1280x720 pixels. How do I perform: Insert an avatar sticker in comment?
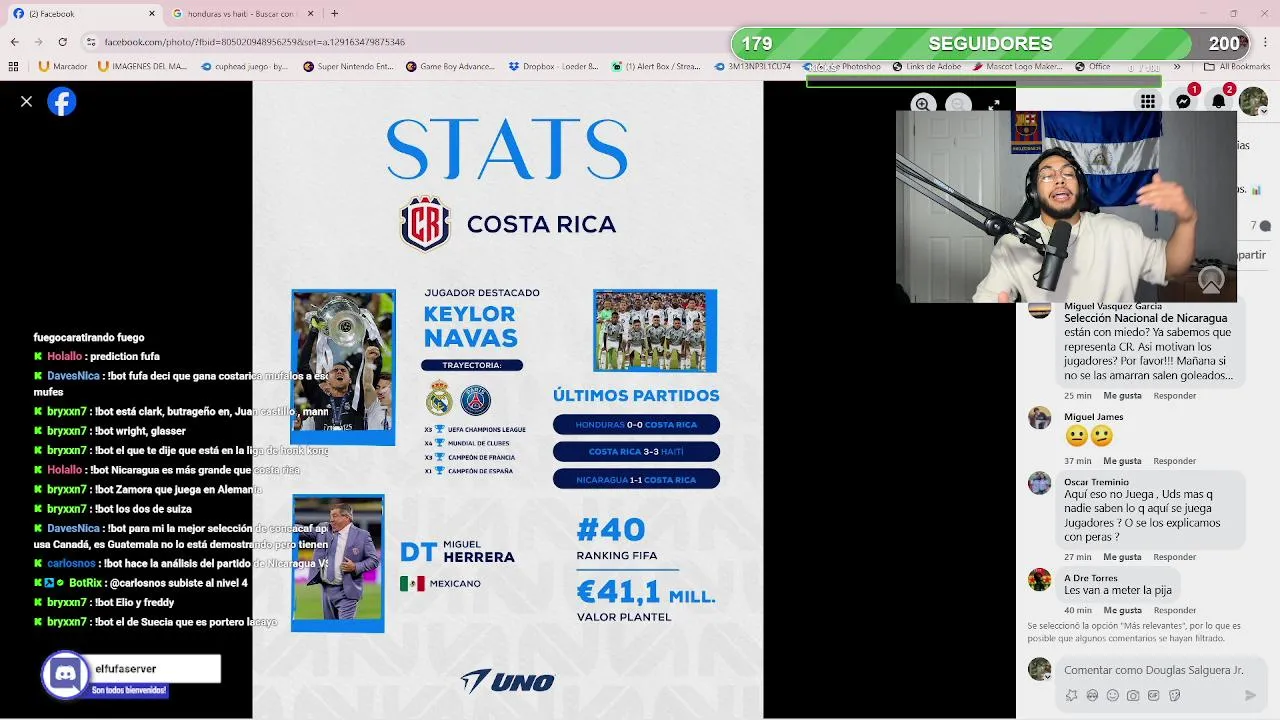click(1071, 695)
